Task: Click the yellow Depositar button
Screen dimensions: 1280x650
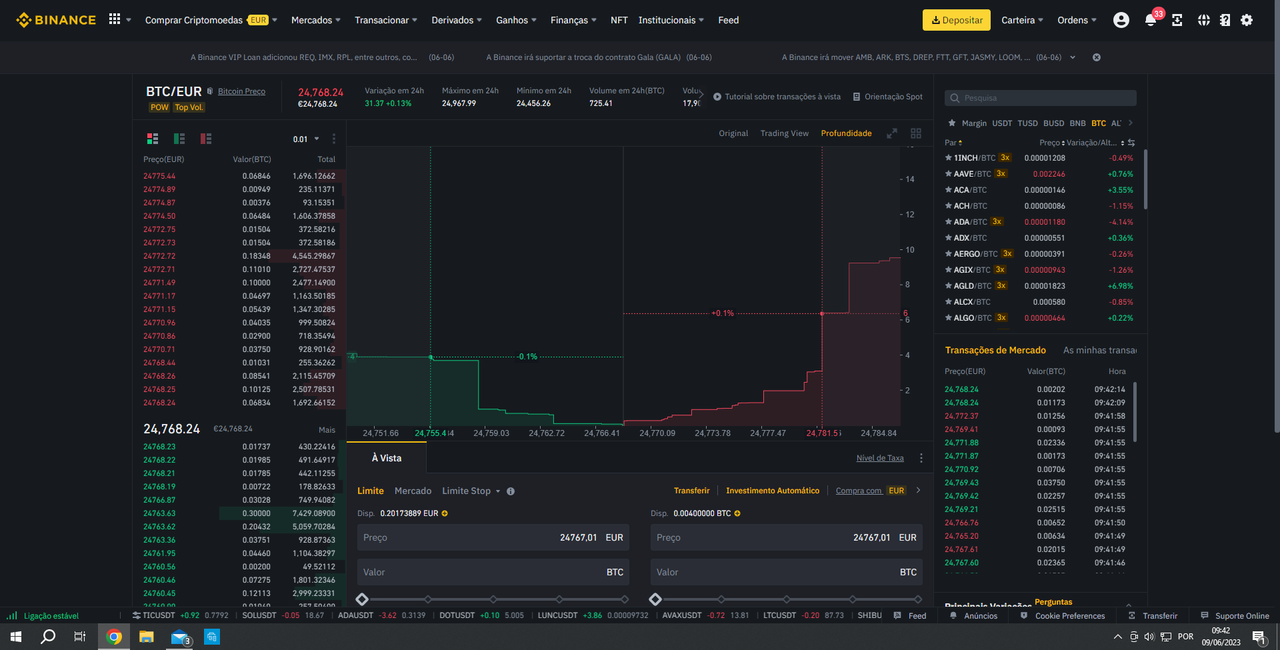Action: pyautogui.click(x=956, y=20)
